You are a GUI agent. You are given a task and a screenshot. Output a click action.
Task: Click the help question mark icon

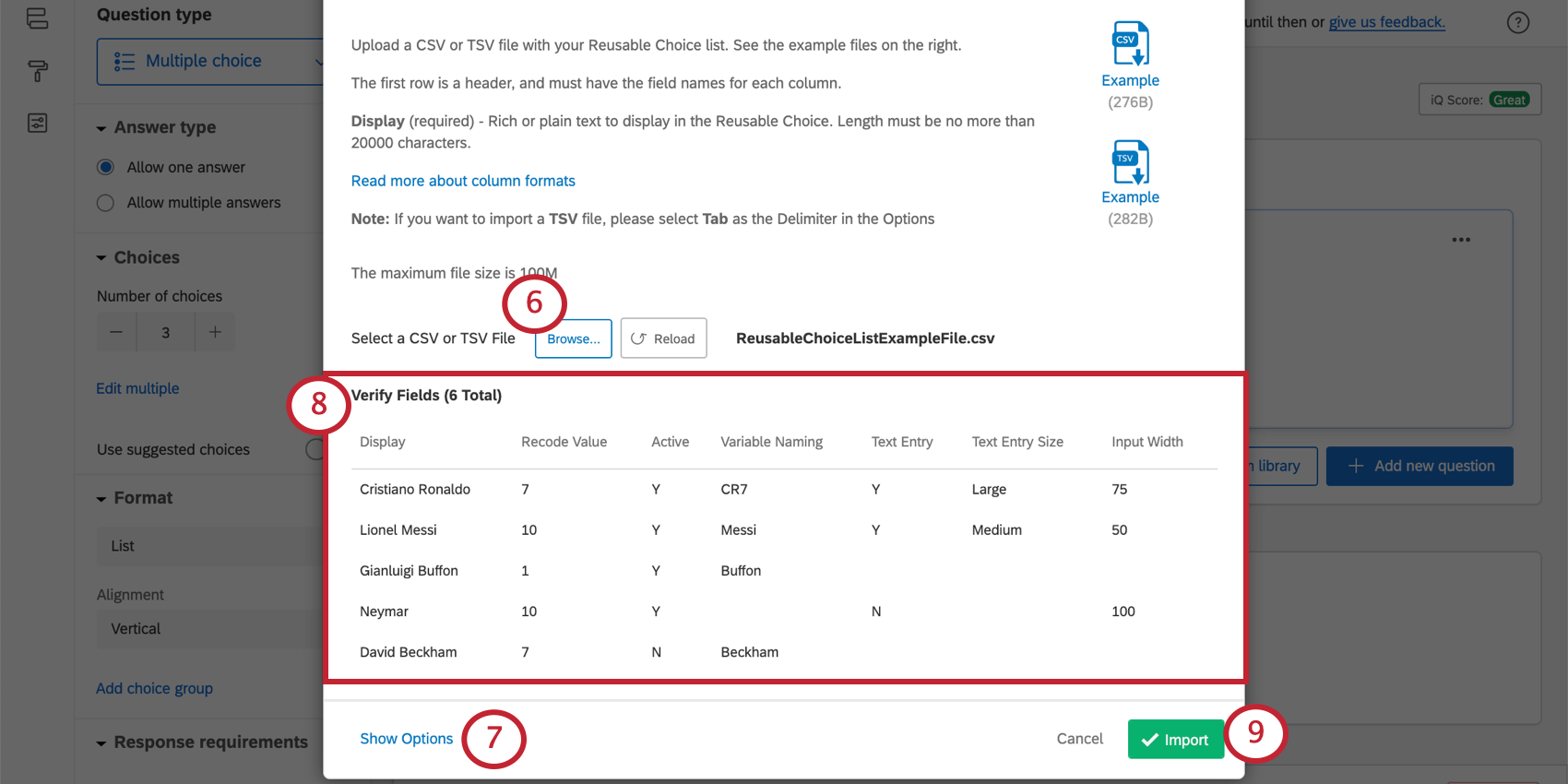(x=1517, y=23)
